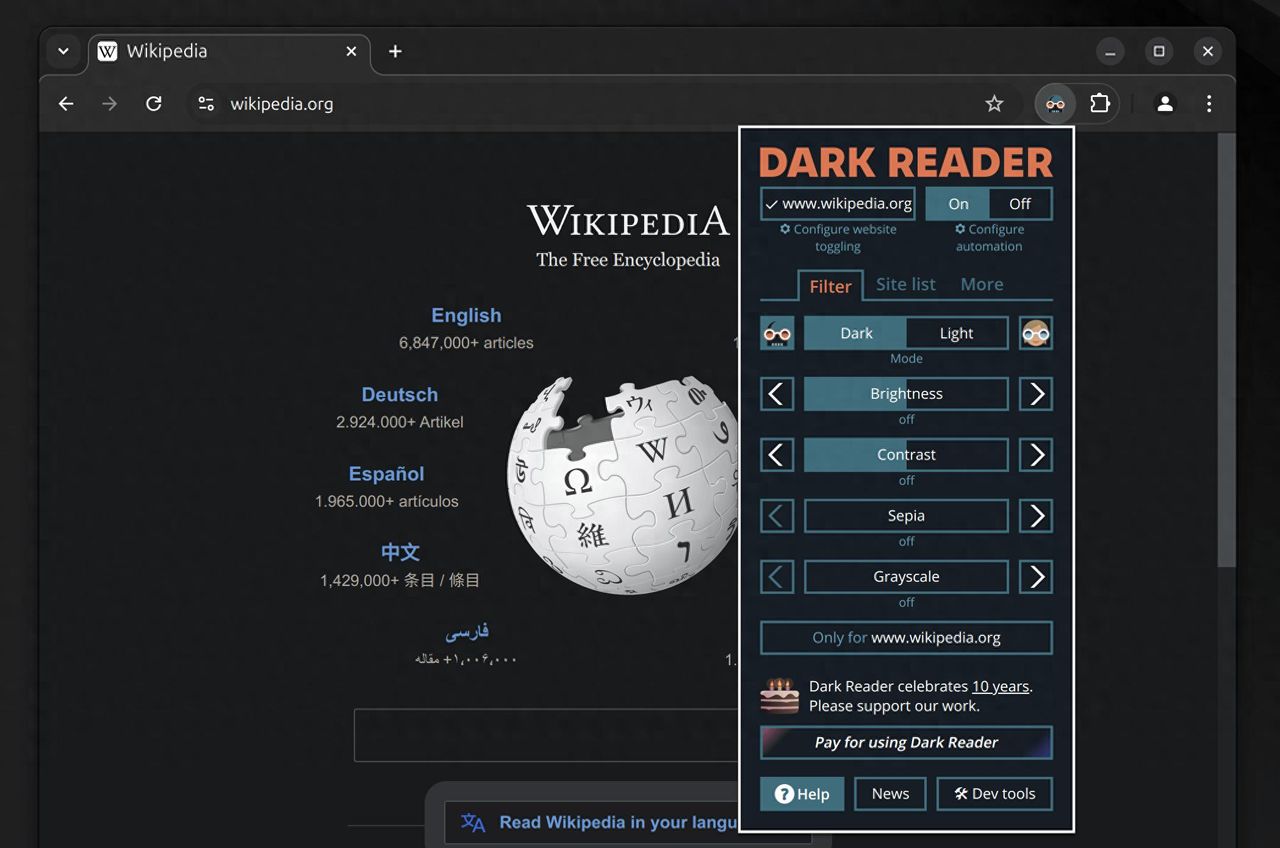Open Dev tools
1280x848 pixels.
click(995, 794)
